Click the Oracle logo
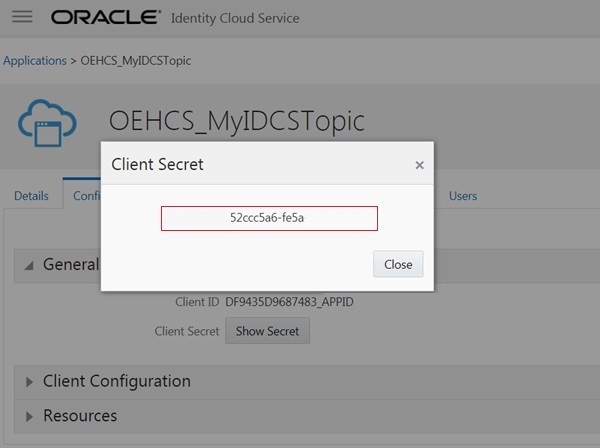 pyautogui.click(x=106, y=17)
